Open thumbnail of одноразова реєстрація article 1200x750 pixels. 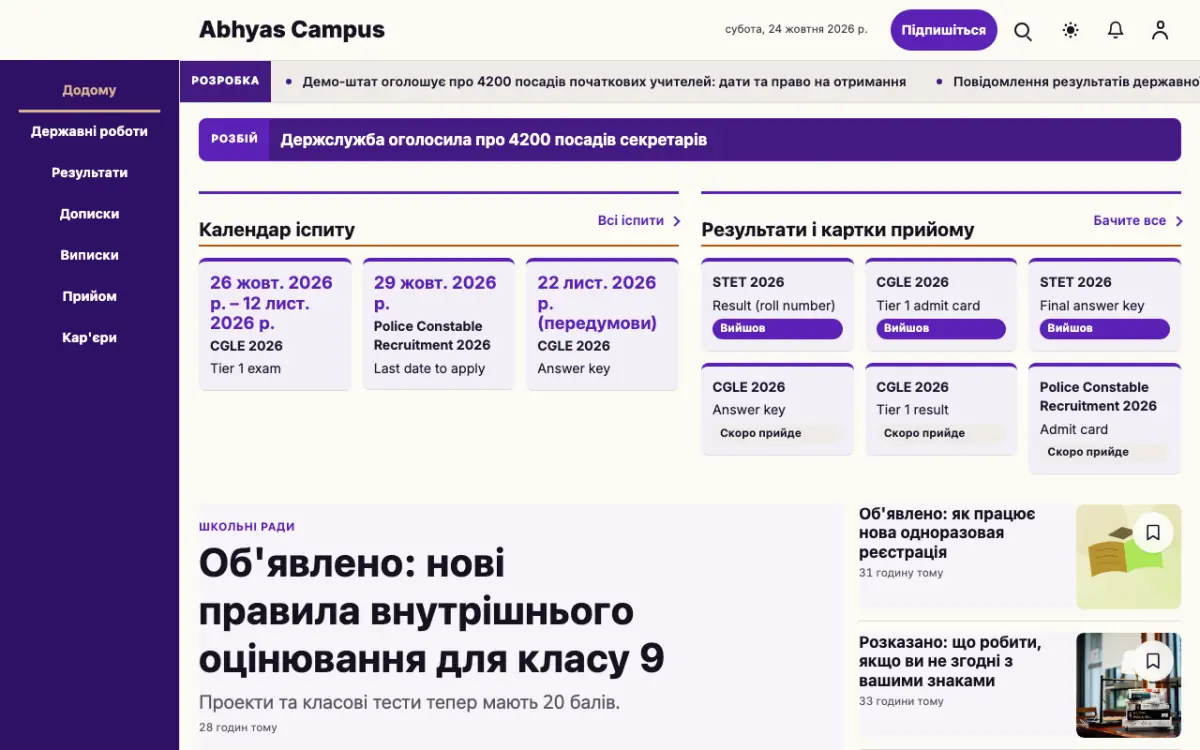[x=1128, y=557]
